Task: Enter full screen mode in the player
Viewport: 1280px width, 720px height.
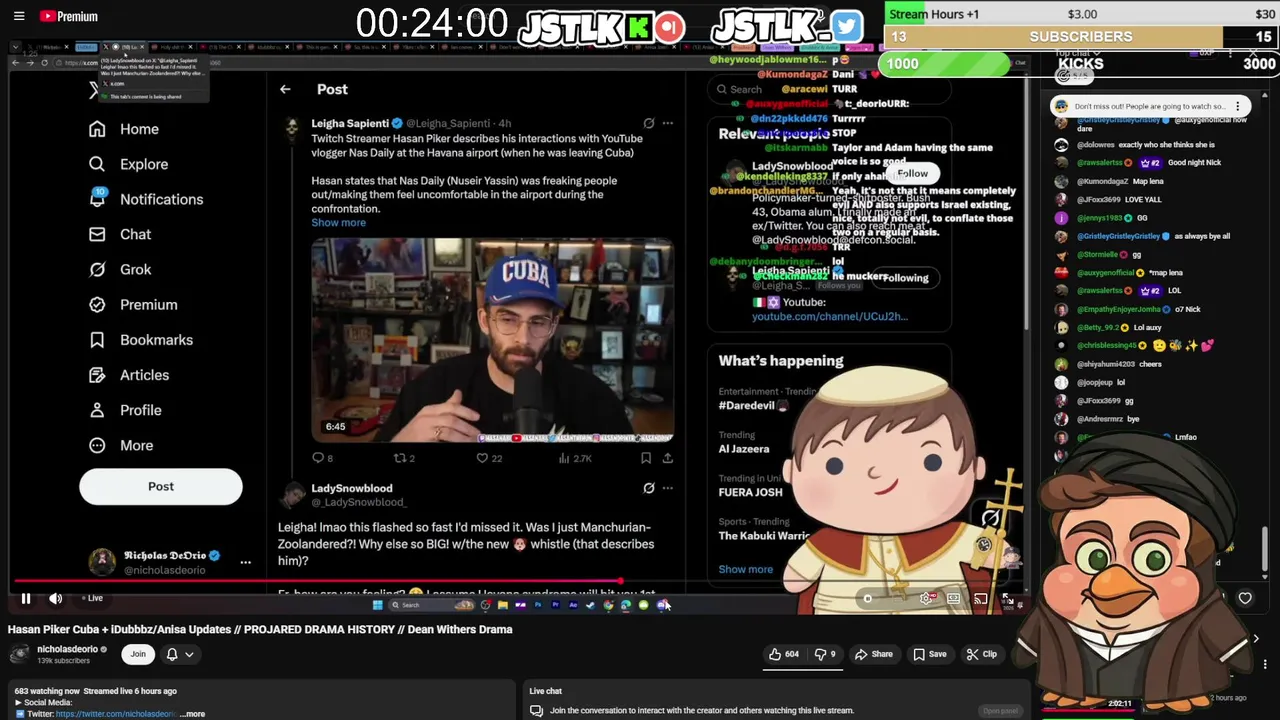Action: [x=1008, y=599]
